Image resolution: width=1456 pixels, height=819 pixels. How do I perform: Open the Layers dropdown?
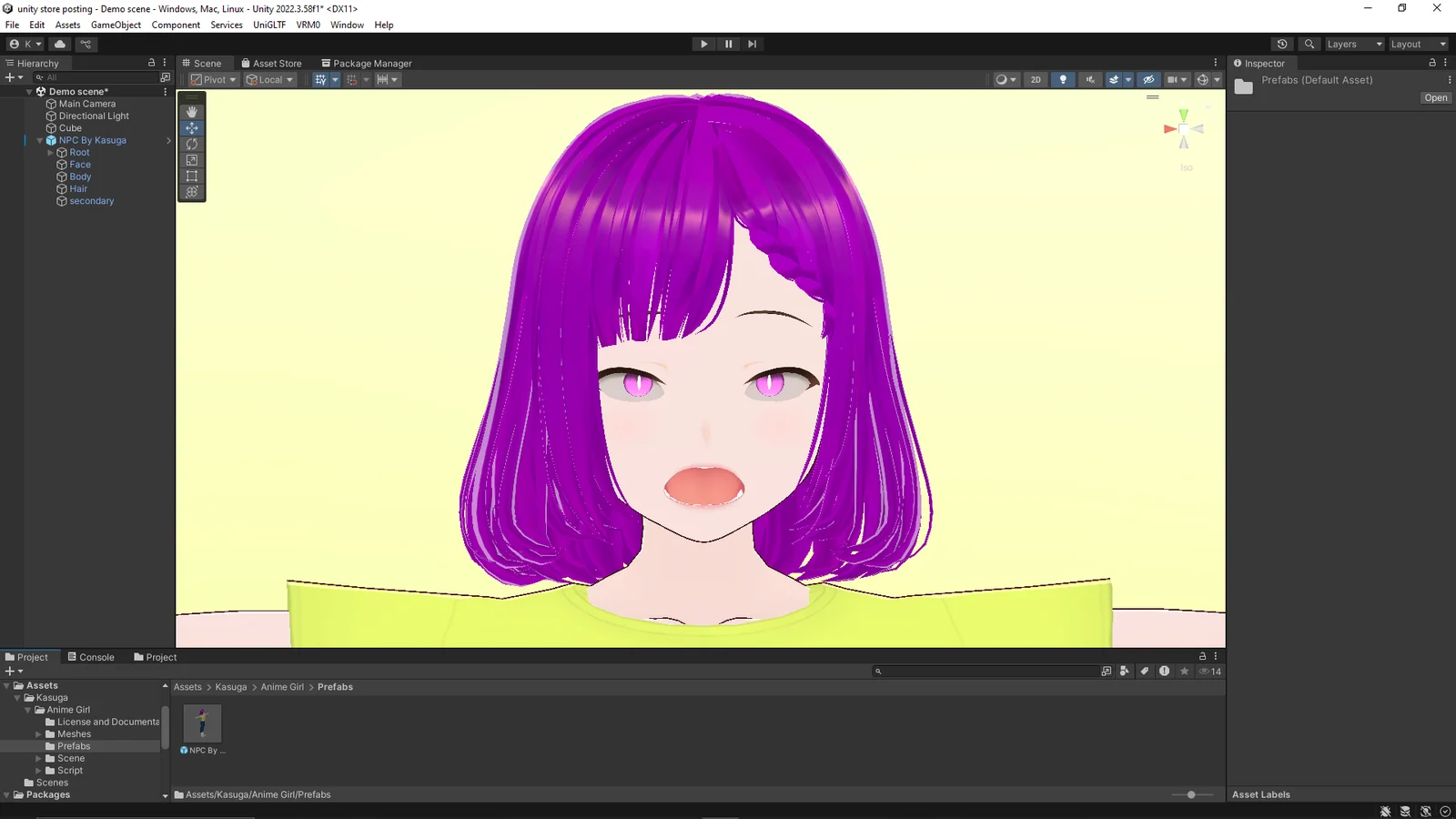coord(1353,44)
